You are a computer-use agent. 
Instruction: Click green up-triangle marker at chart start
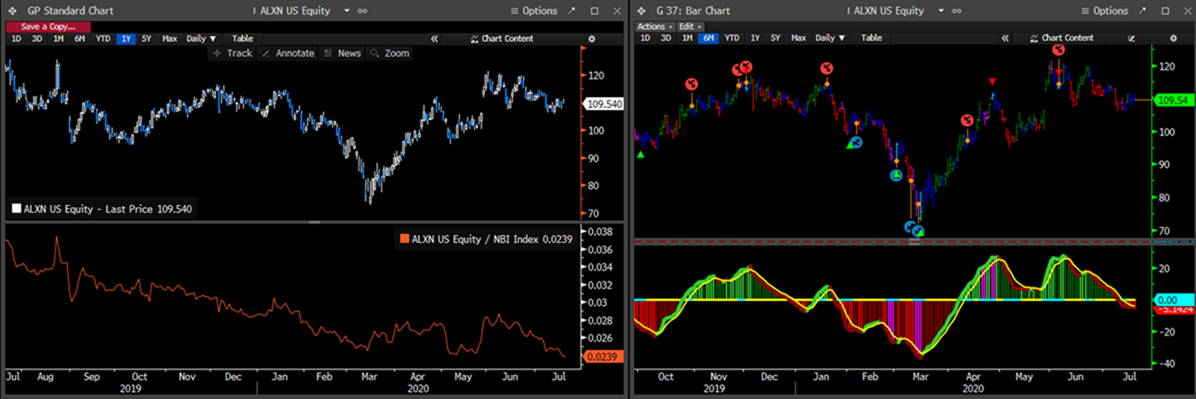point(641,155)
